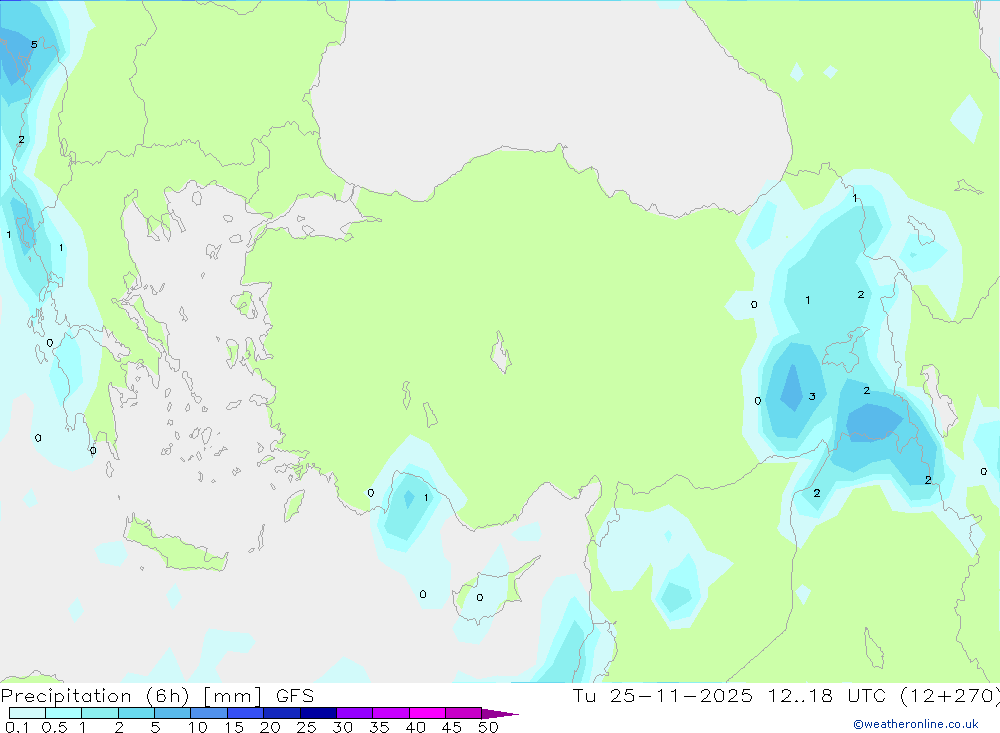Image resolution: width=1000 pixels, height=733 pixels.
Task: Select the 2–5 mm legend color swatch
Action: pos(136,713)
